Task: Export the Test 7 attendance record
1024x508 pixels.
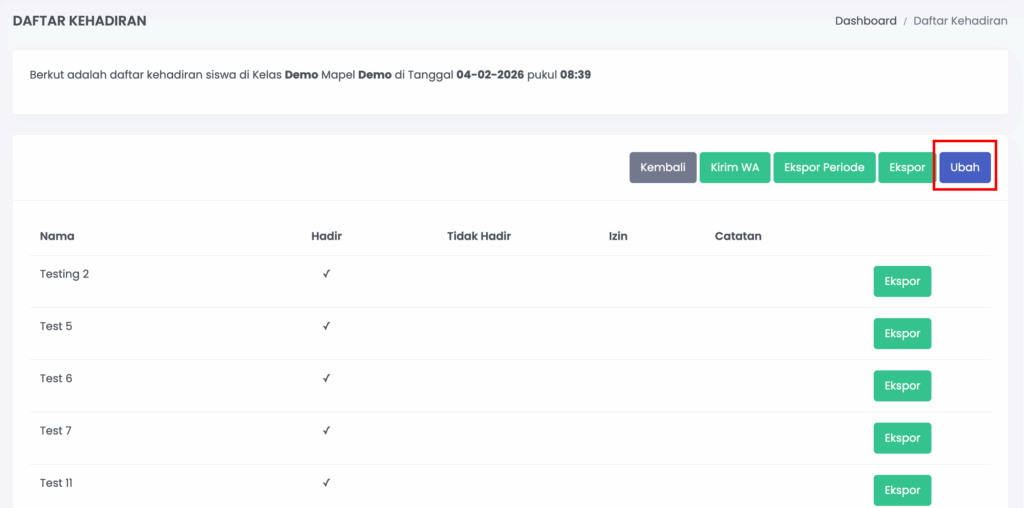Action: tap(902, 438)
